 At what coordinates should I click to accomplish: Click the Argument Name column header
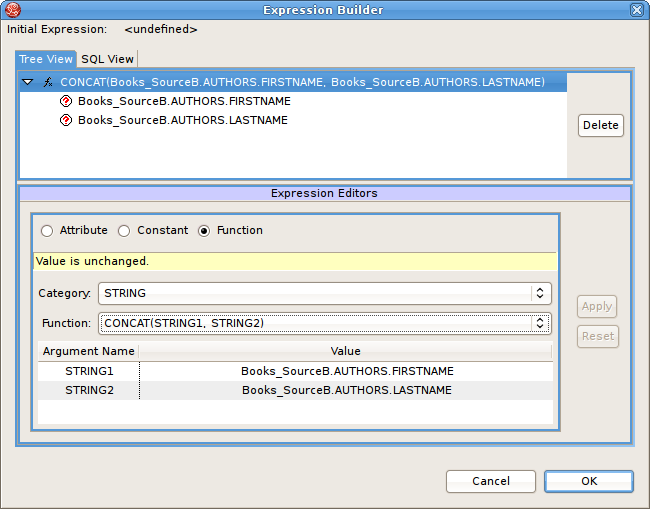(88, 351)
